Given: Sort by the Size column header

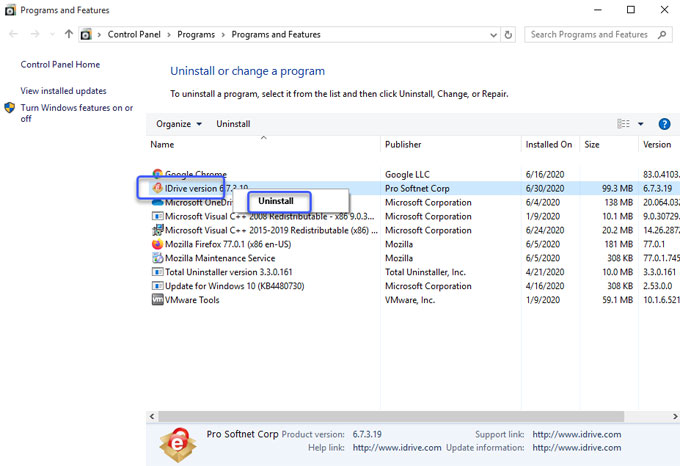Looking at the screenshot, I should [592, 145].
